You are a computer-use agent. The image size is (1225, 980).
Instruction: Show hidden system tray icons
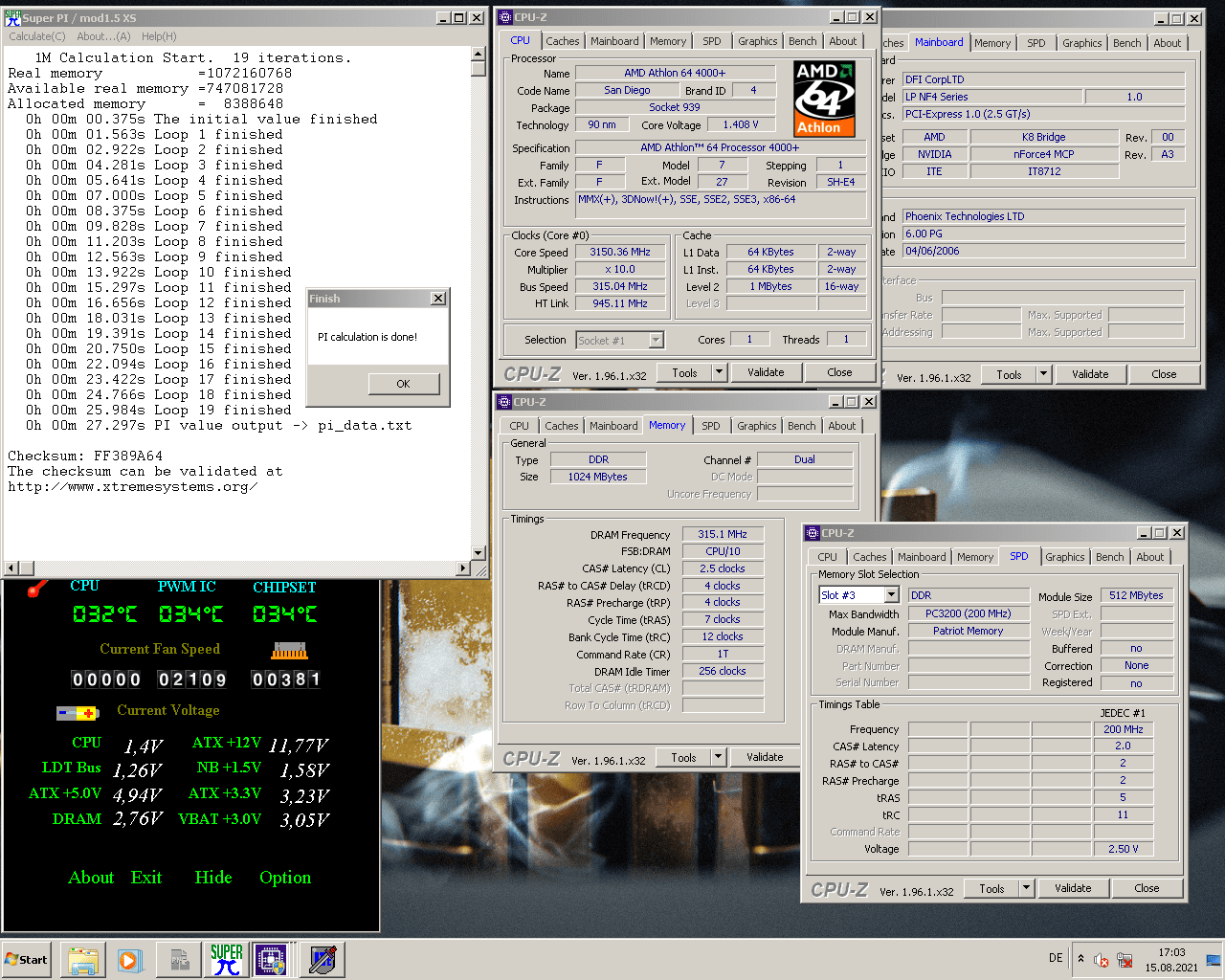(1080, 958)
